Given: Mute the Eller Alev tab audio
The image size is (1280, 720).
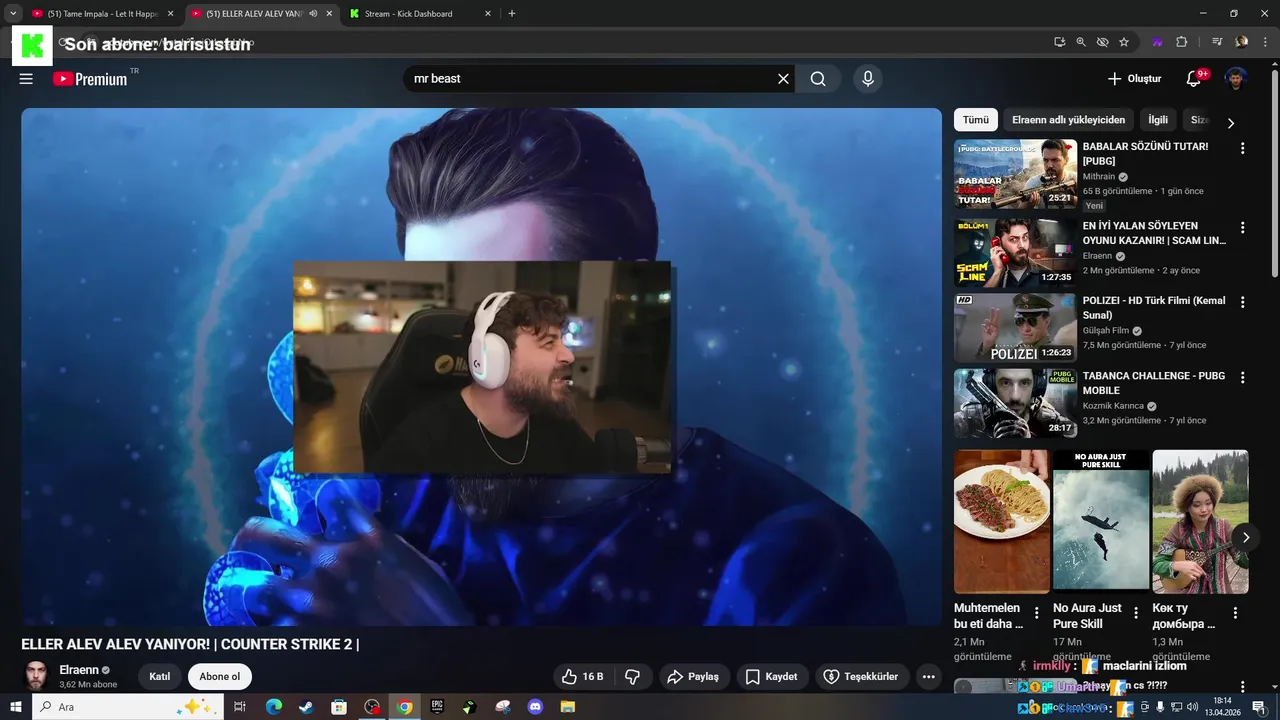Looking at the screenshot, I should [x=313, y=14].
